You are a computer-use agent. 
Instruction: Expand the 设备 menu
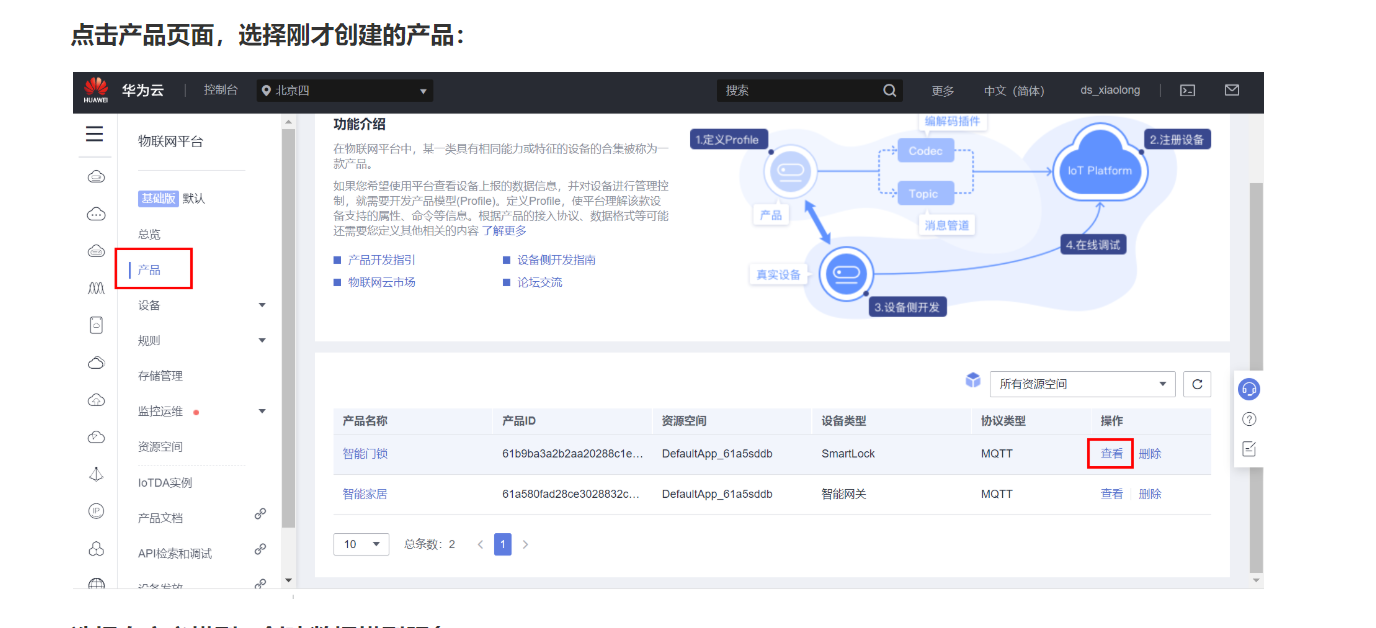click(262, 305)
